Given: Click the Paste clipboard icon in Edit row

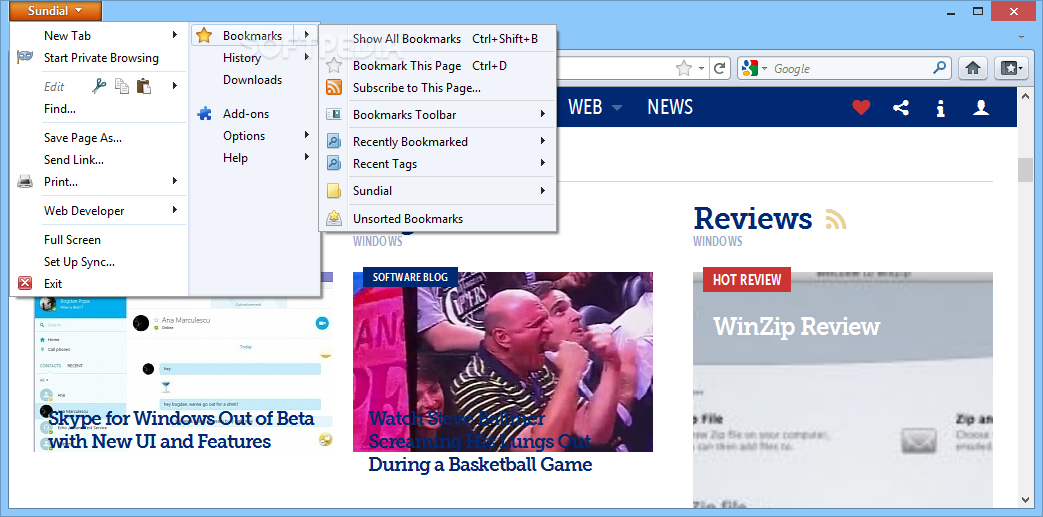Looking at the screenshot, I should 143,85.
